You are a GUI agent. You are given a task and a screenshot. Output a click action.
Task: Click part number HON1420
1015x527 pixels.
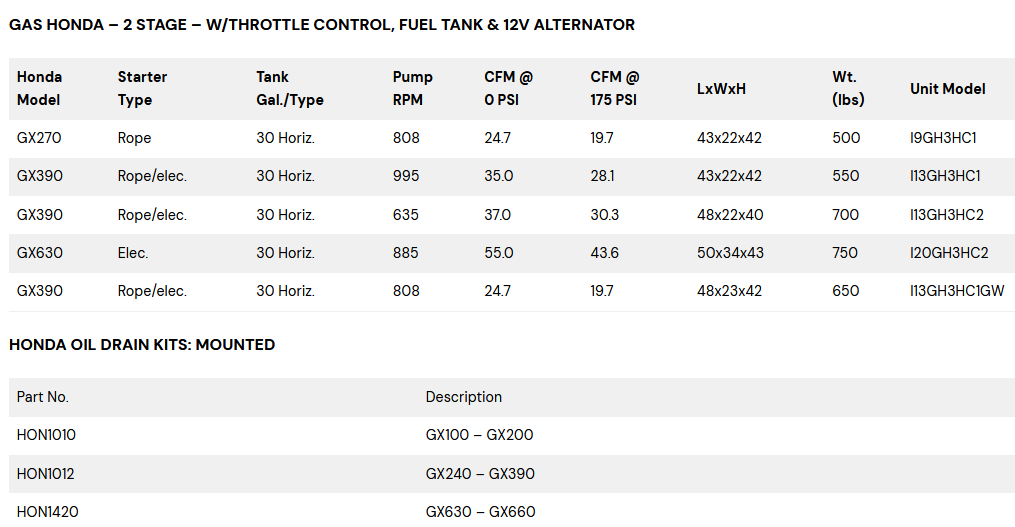47,512
